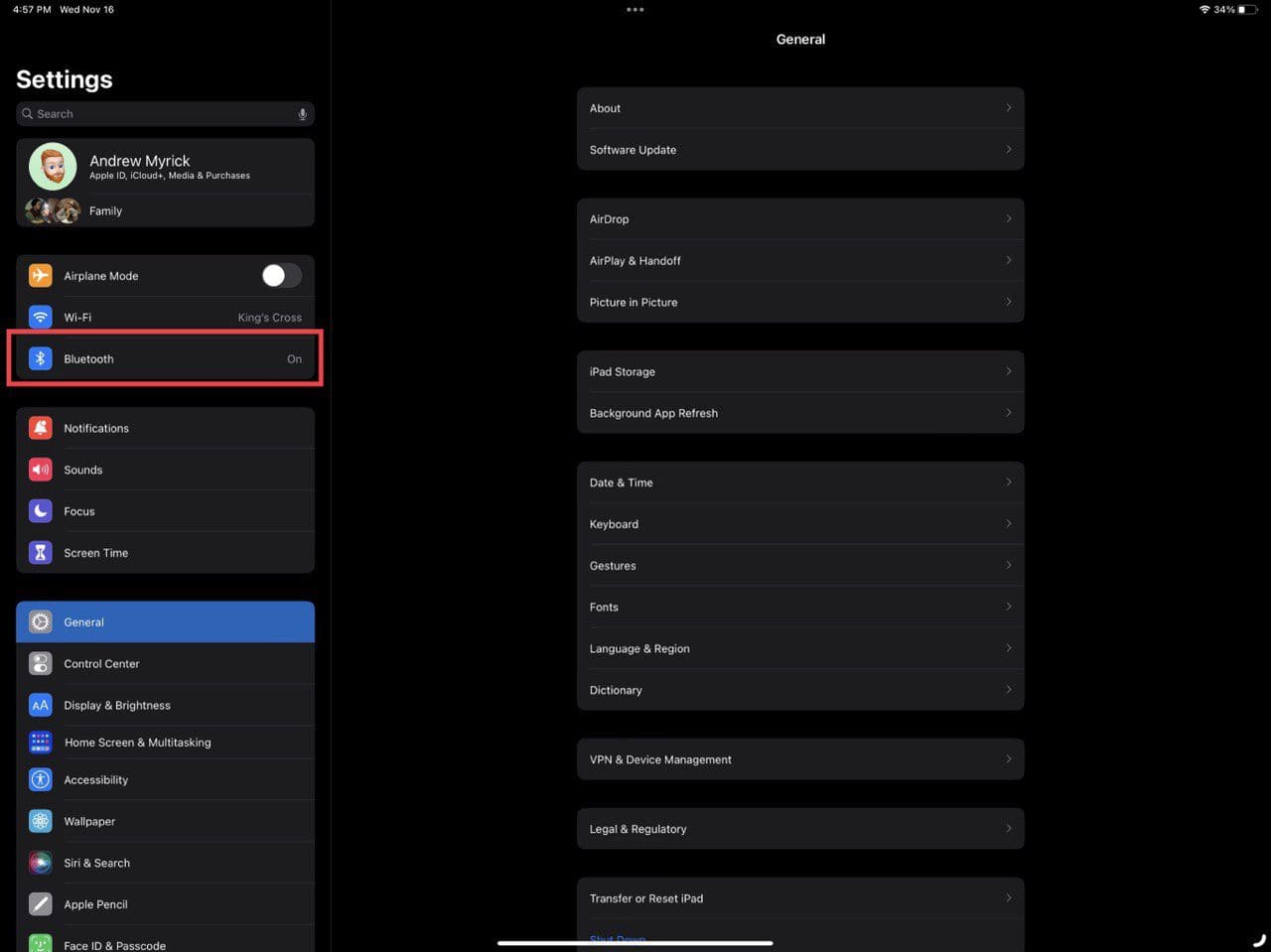Tap the Focus moon icon

click(x=40, y=511)
